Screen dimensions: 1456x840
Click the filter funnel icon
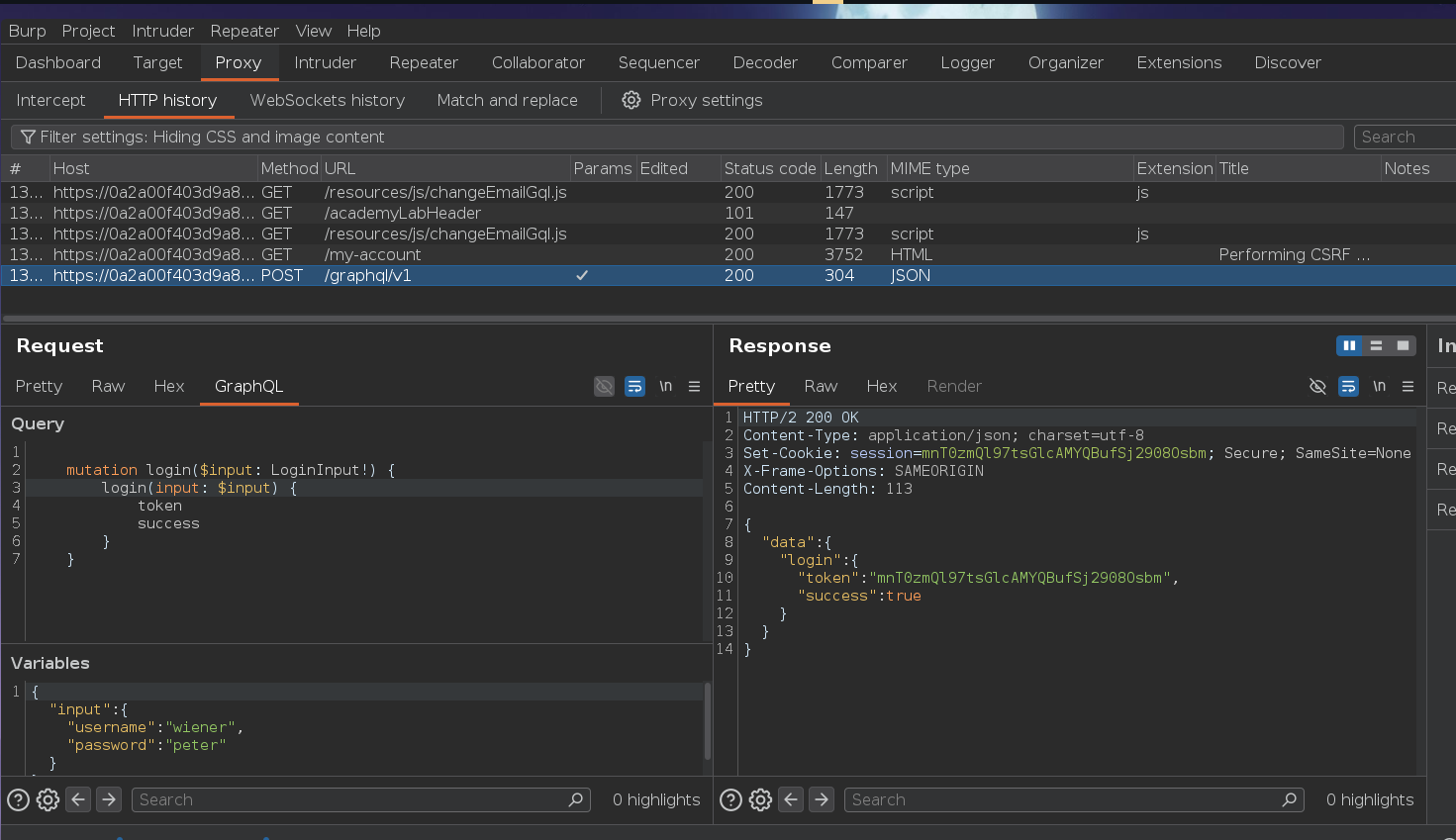[28, 137]
